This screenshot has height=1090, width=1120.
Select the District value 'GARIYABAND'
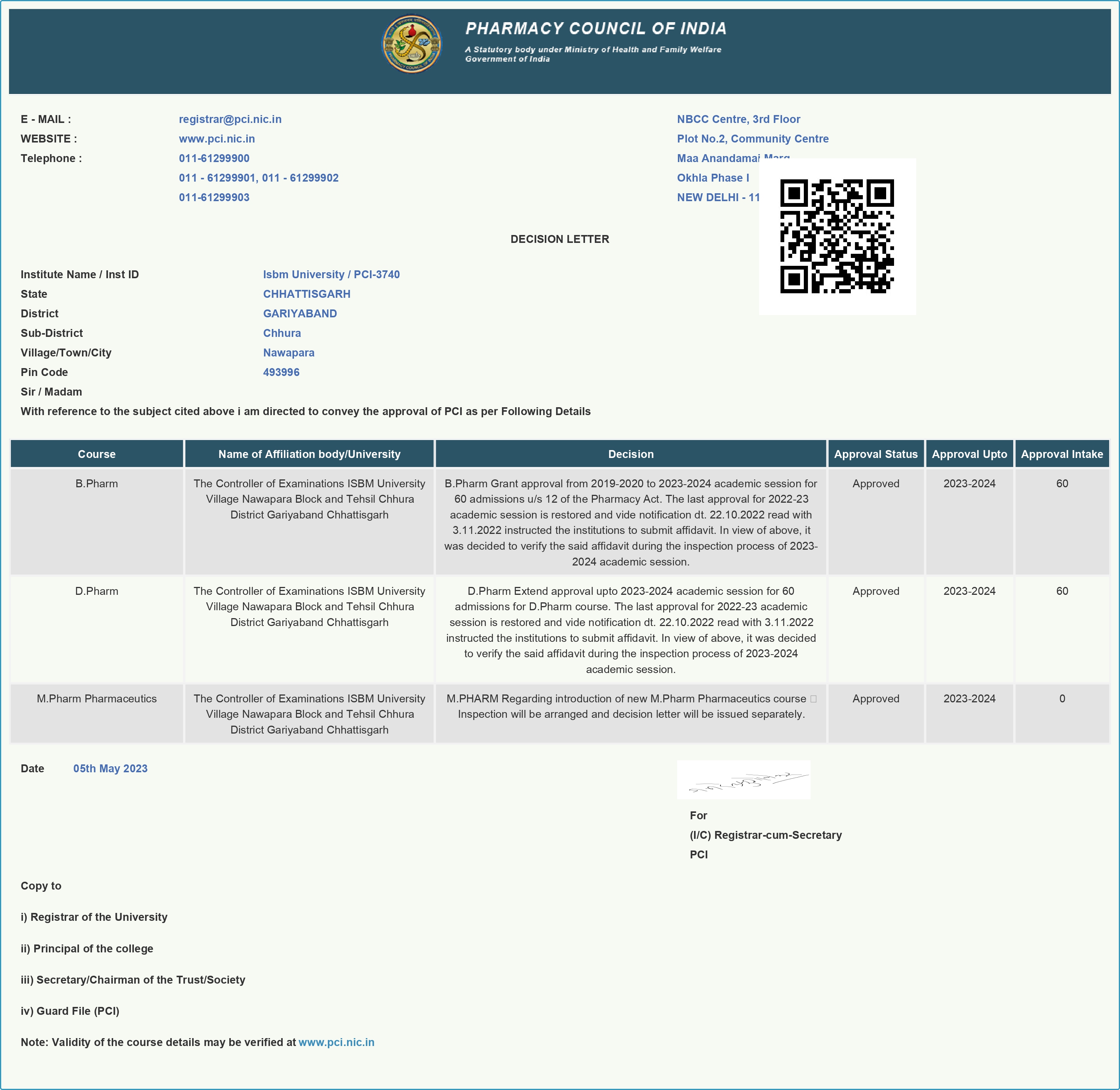pos(300,313)
